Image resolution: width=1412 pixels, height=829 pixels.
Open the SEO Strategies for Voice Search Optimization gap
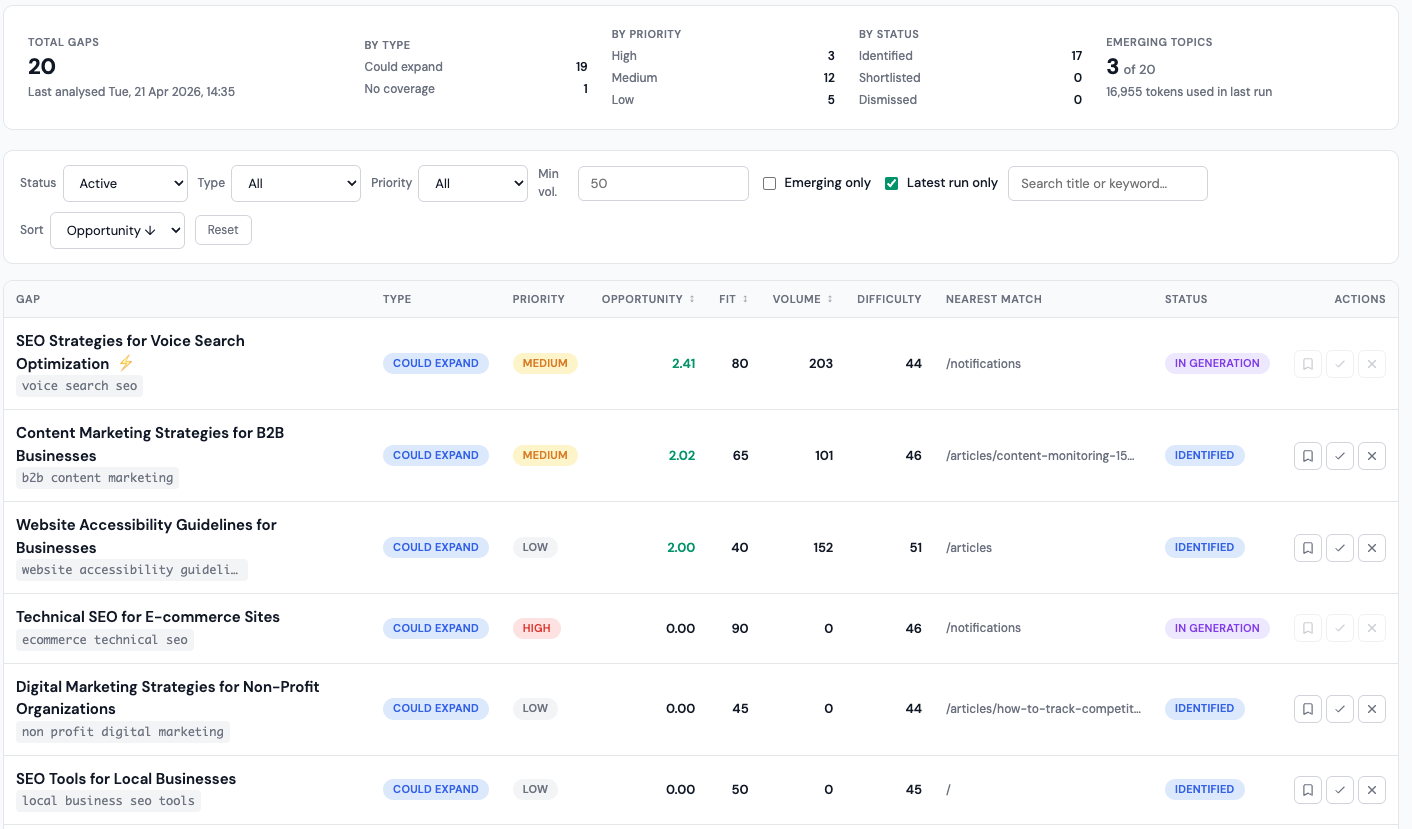tap(130, 352)
